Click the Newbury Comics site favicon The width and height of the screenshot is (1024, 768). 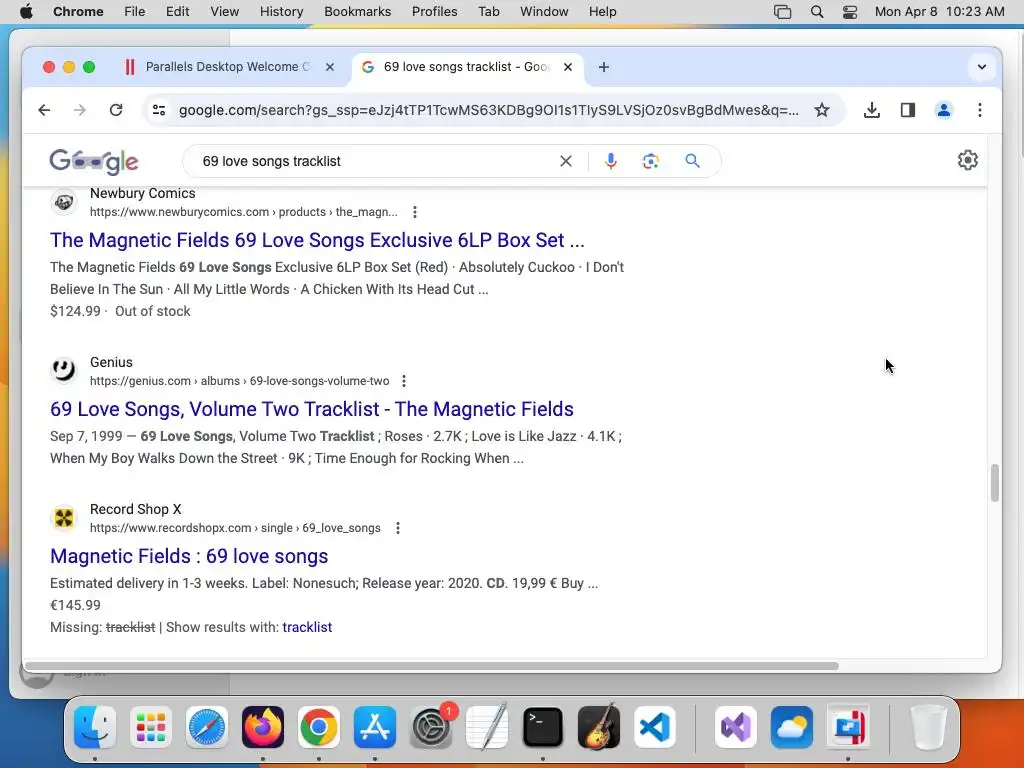coord(64,202)
